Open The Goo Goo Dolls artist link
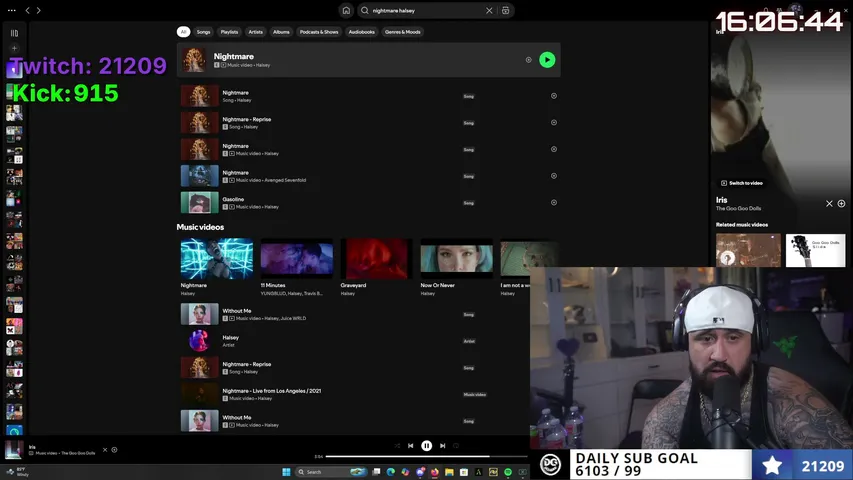Image resolution: width=853 pixels, height=480 pixels. [738, 208]
